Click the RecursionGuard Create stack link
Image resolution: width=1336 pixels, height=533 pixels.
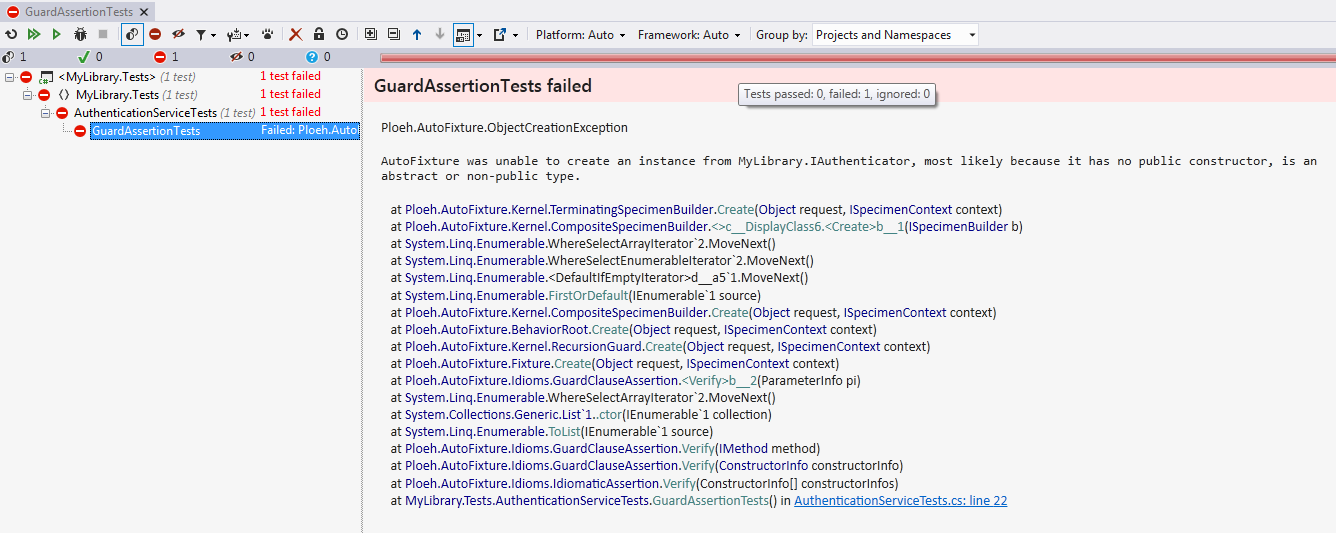pyautogui.click(x=663, y=346)
